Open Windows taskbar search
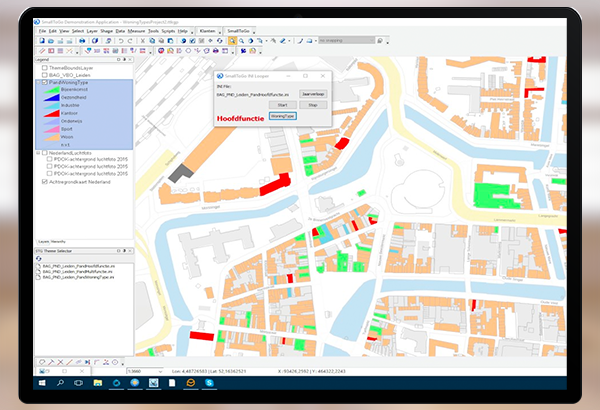This screenshot has width=600, height=410. click(x=60, y=383)
